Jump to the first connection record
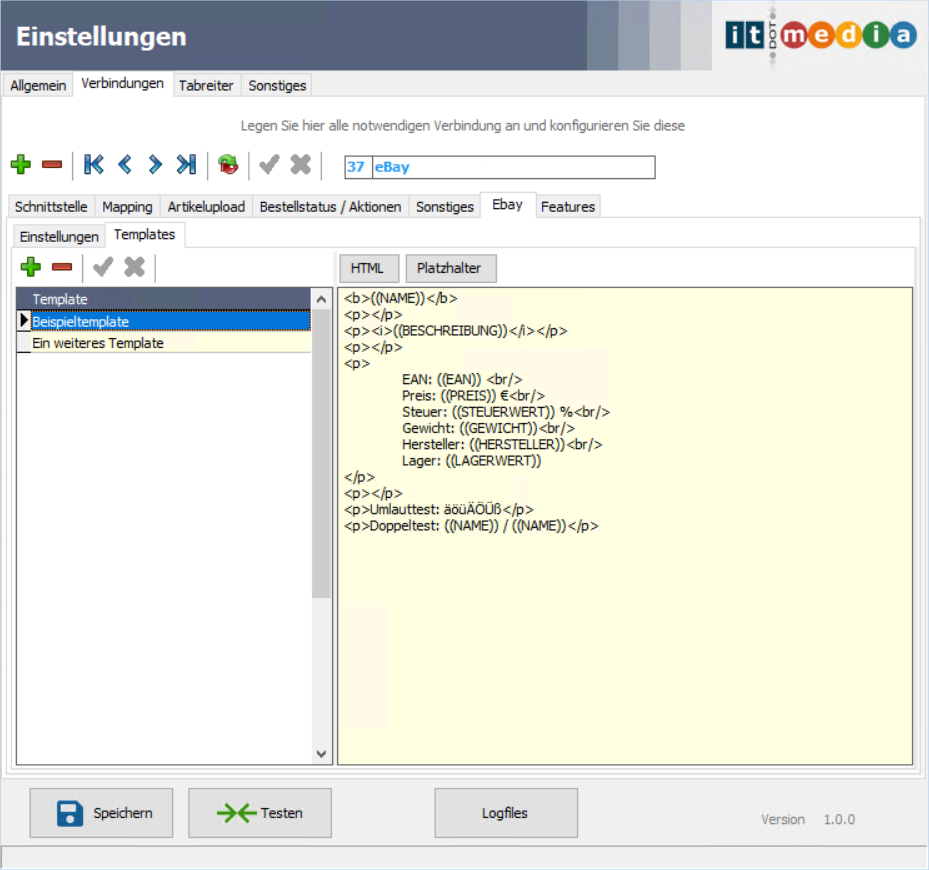 point(94,165)
